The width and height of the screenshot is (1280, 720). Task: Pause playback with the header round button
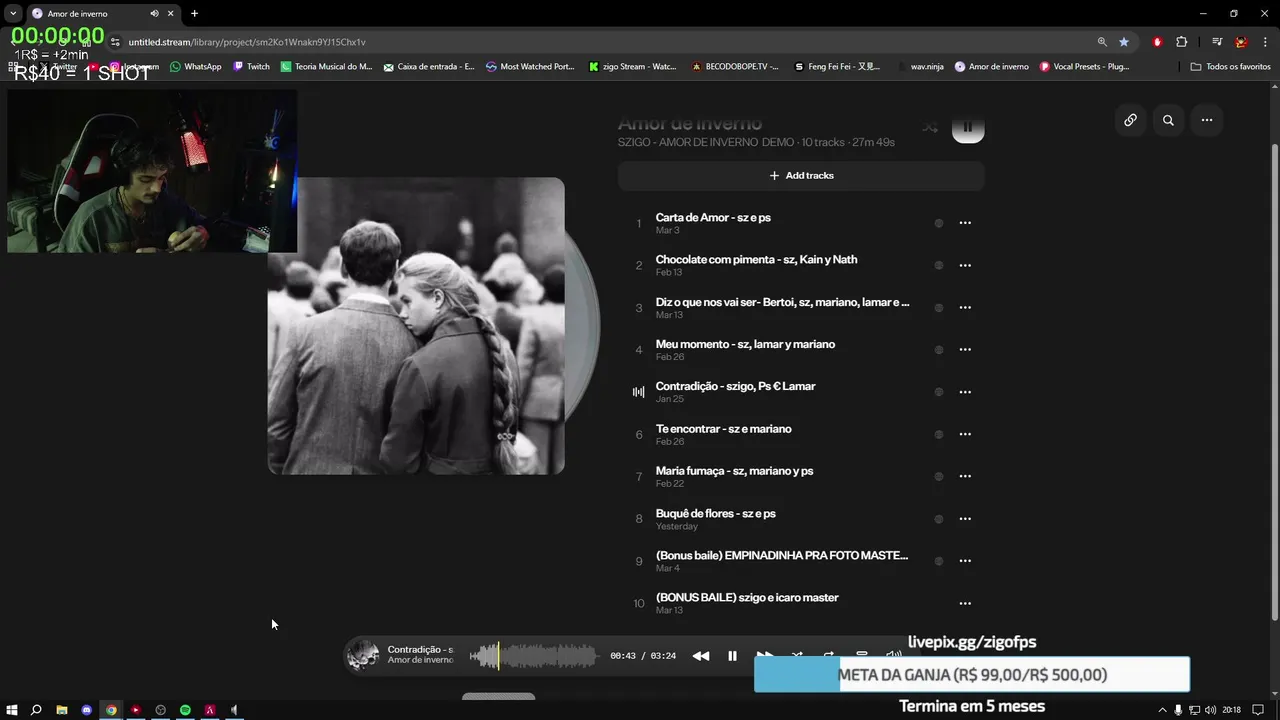pos(968,128)
